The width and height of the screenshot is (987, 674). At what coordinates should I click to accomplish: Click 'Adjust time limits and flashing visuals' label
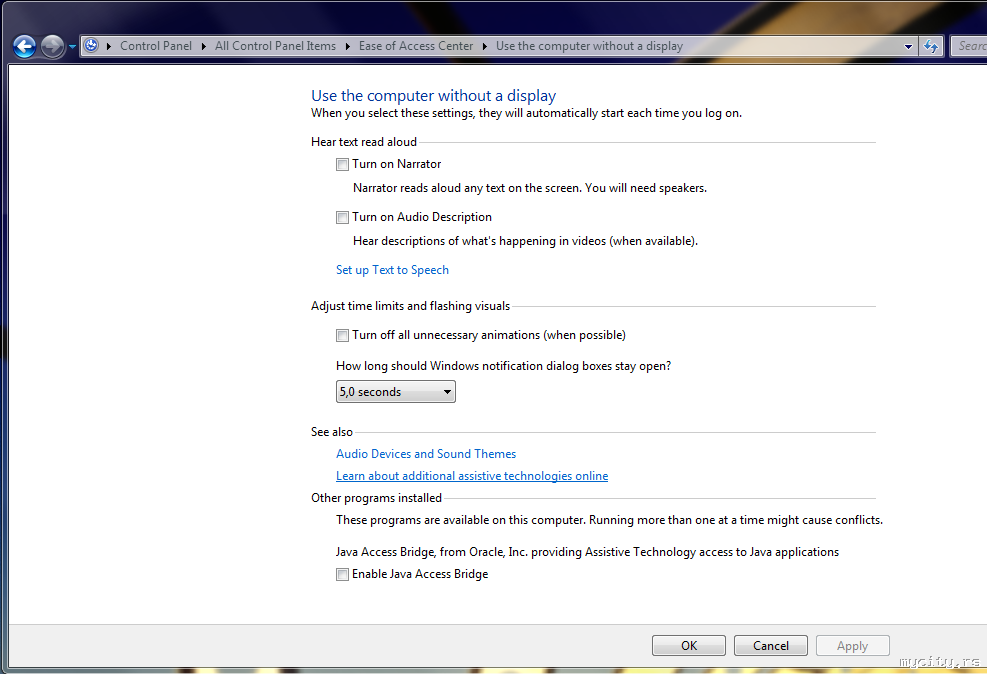point(410,306)
